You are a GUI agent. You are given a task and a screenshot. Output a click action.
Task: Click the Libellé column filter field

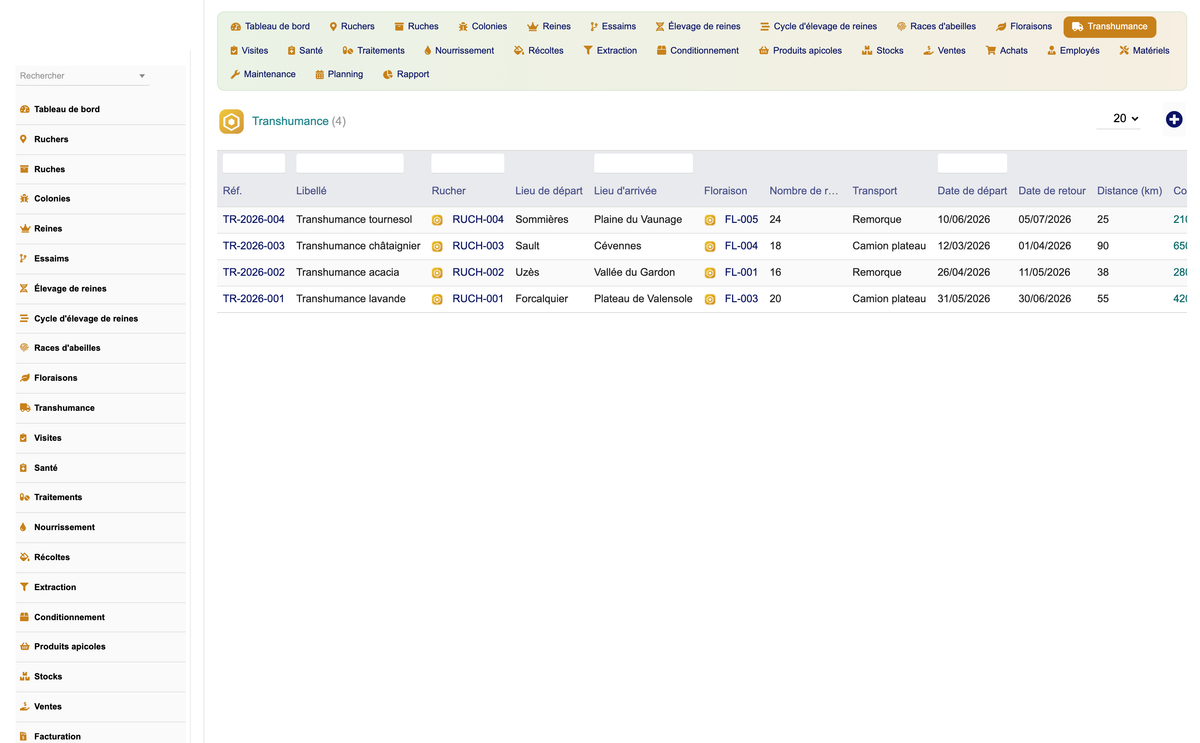point(350,163)
